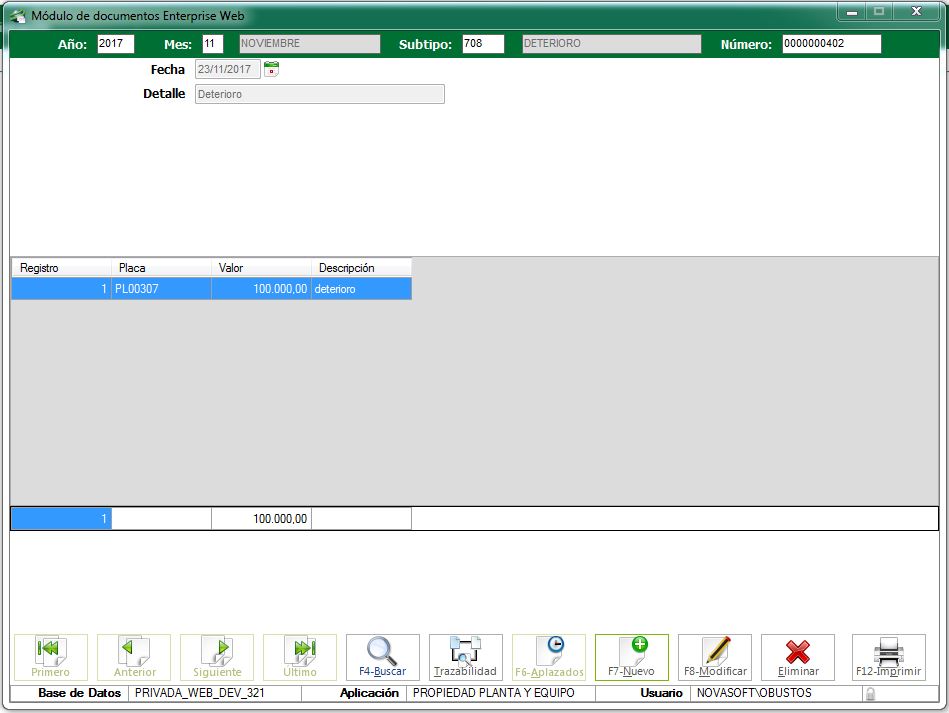Delete document with Eliminar button
The image size is (949, 713).
coord(798,657)
